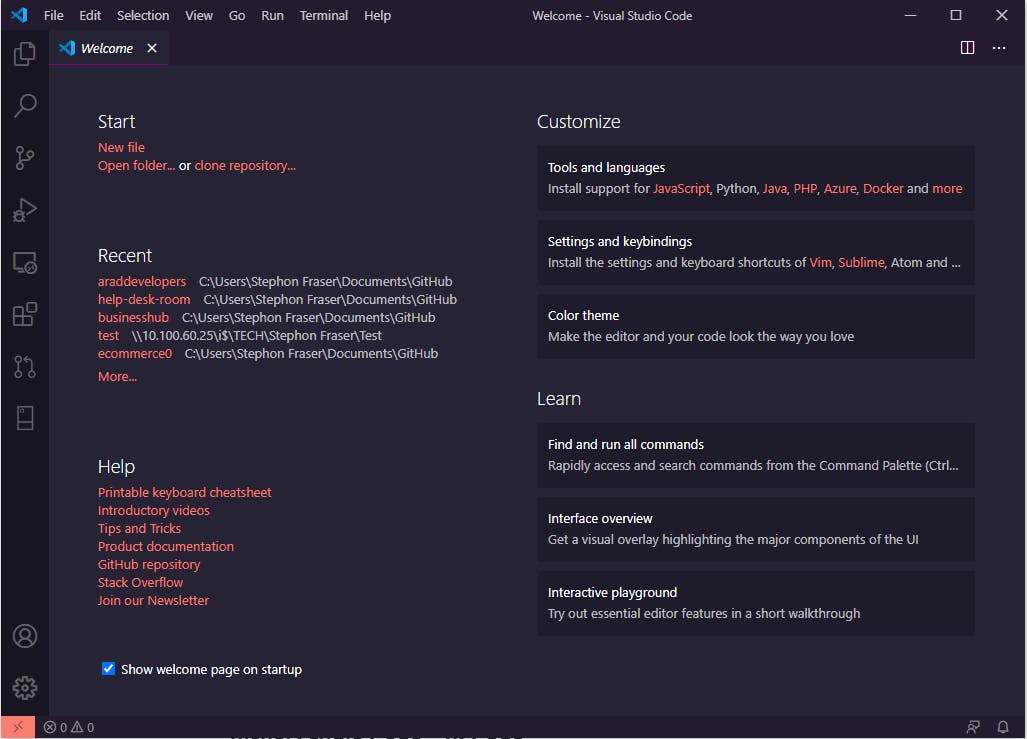Image resolution: width=1027 pixels, height=739 pixels.
Task: Click the Open folder link
Action: click(136, 166)
